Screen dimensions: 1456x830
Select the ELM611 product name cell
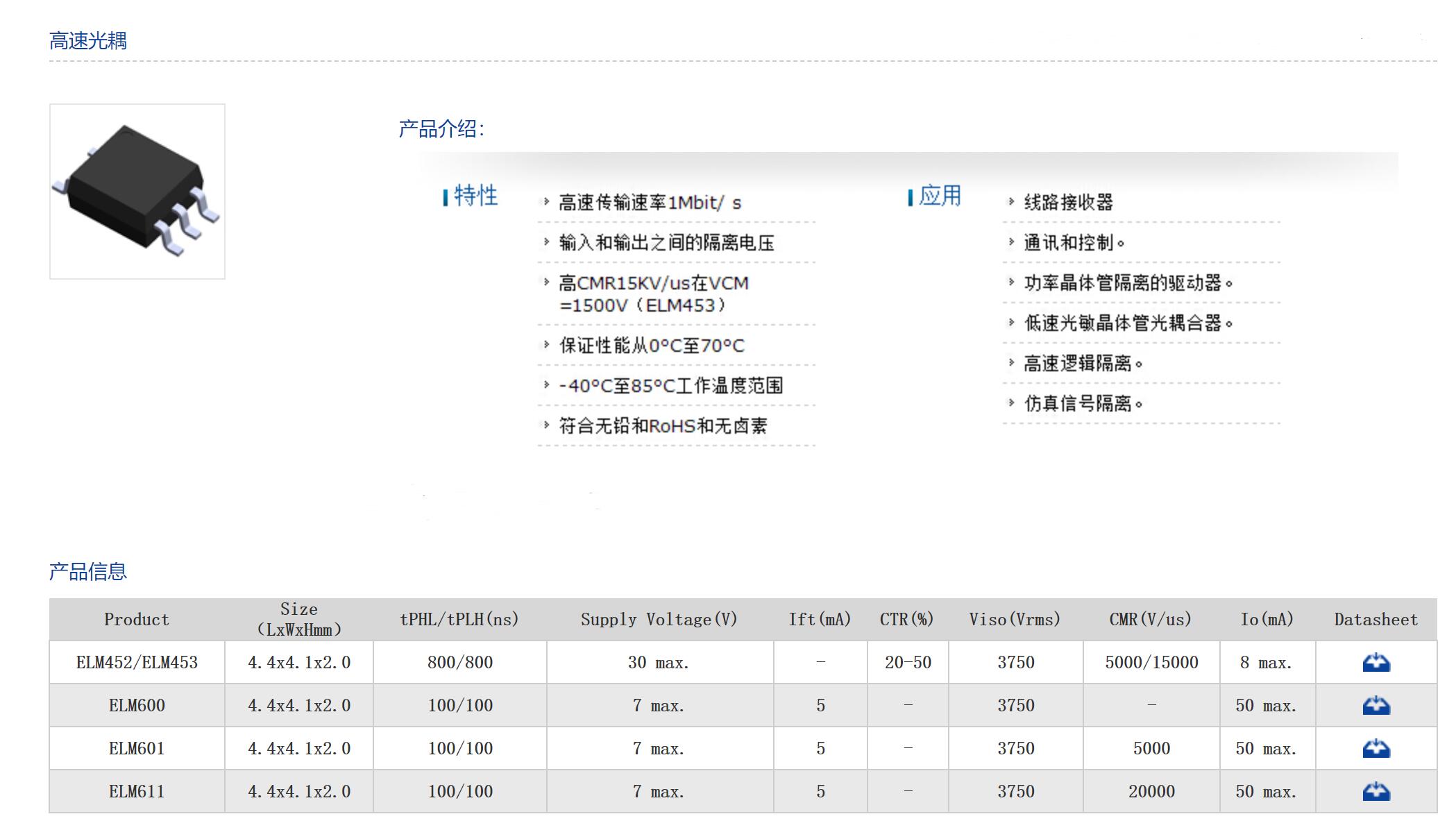click(x=137, y=792)
